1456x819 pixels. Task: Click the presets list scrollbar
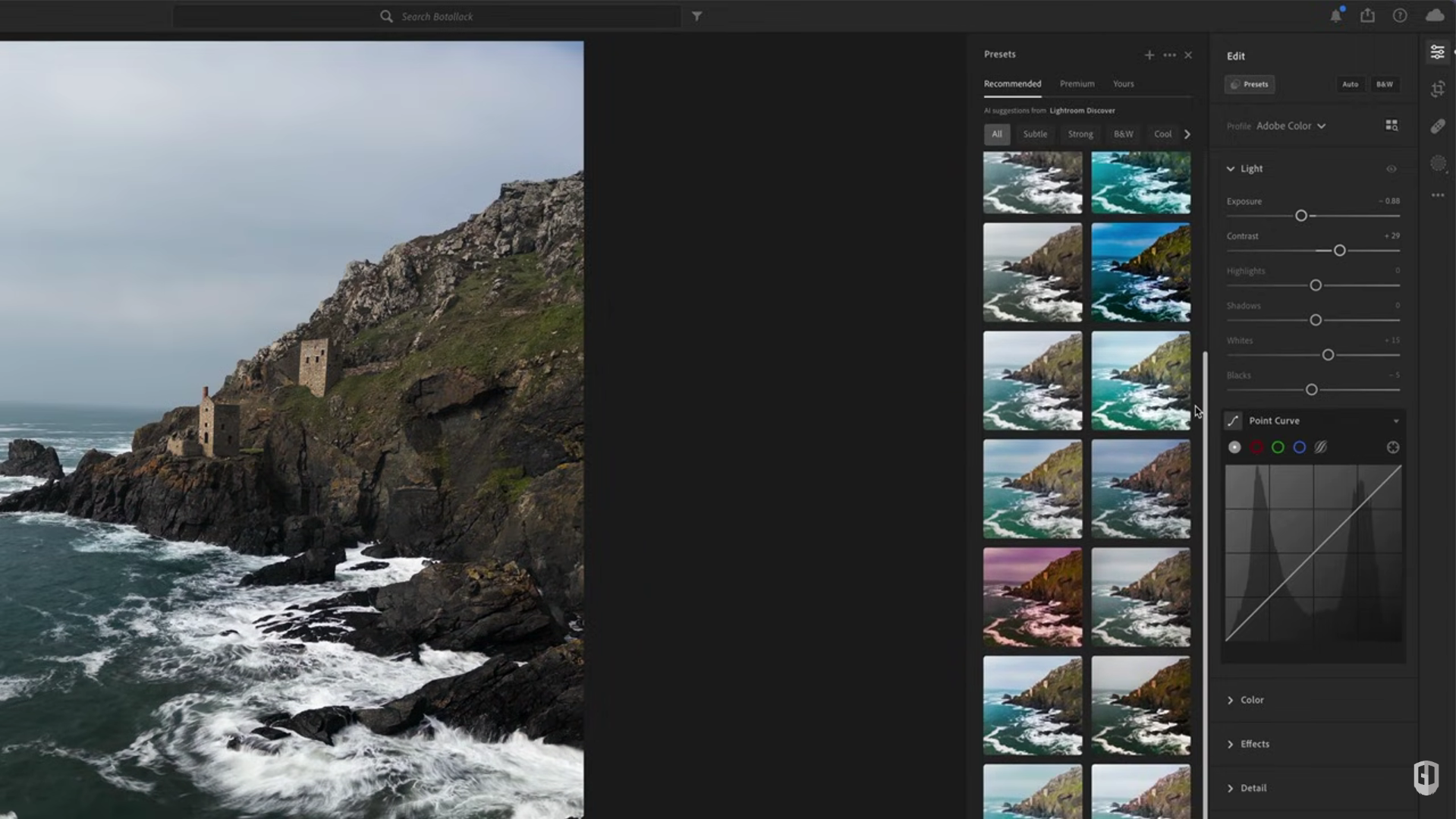click(x=1205, y=584)
